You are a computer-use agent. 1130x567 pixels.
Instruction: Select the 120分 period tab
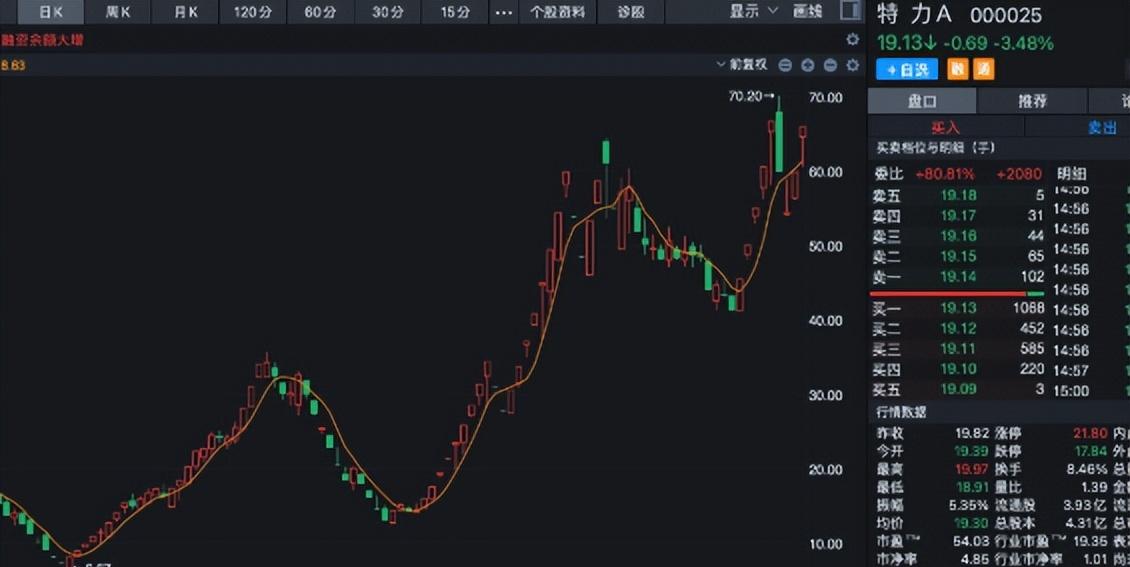coord(253,12)
